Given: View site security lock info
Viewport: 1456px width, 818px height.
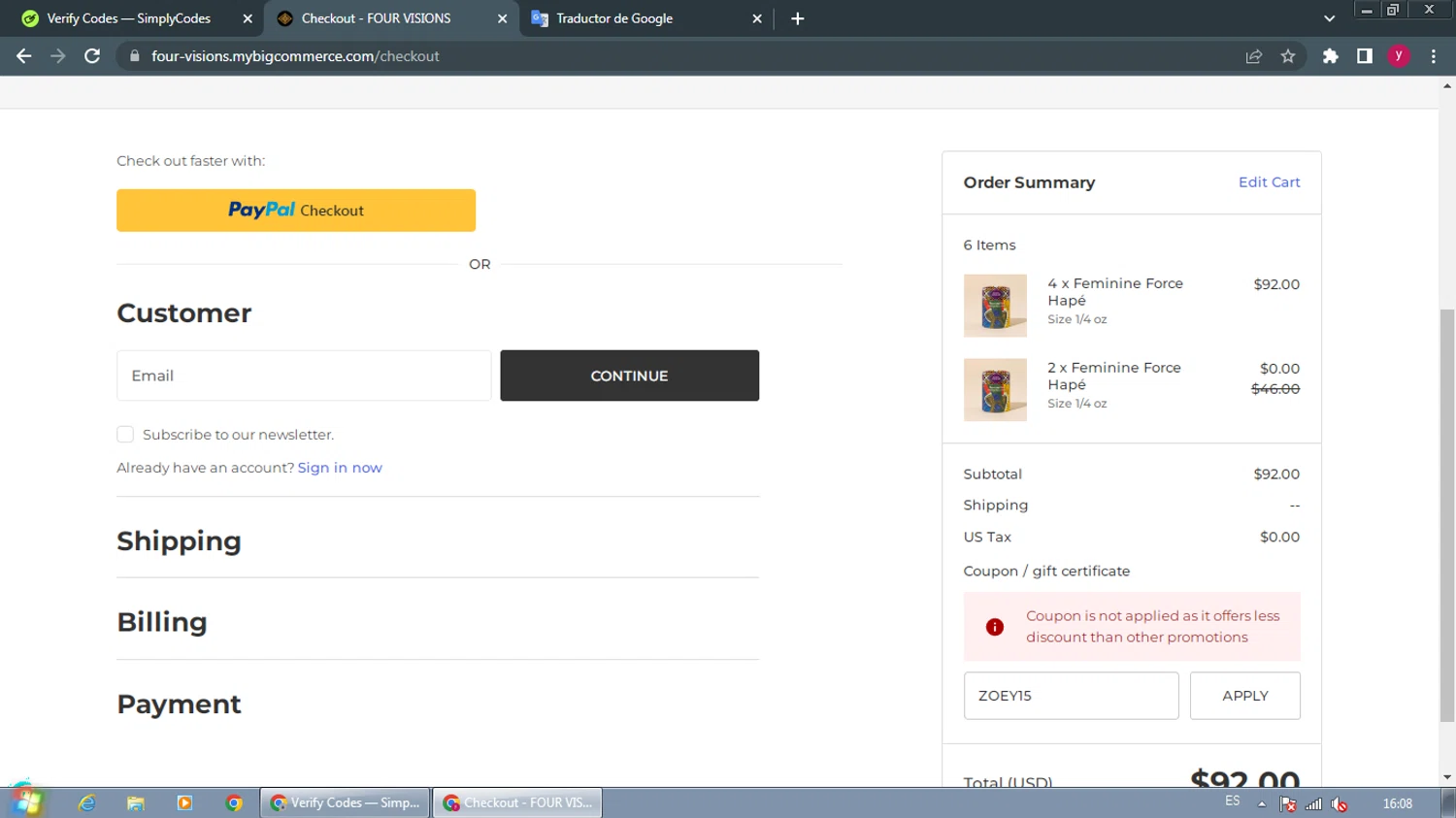Looking at the screenshot, I should coord(135,56).
